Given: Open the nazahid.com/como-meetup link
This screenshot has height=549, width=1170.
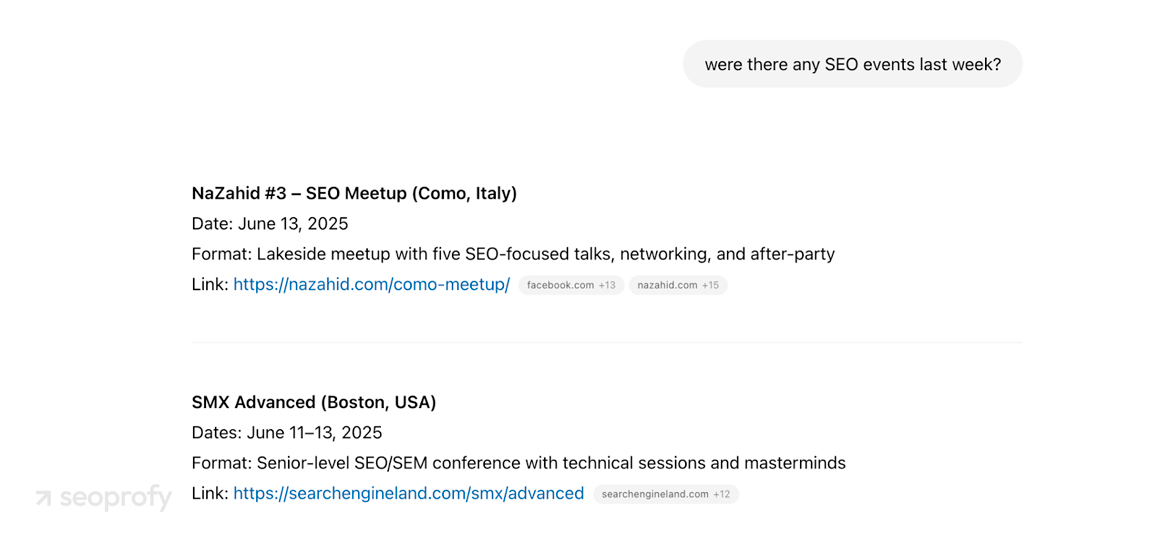Looking at the screenshot, I should [x=372, y=284].
